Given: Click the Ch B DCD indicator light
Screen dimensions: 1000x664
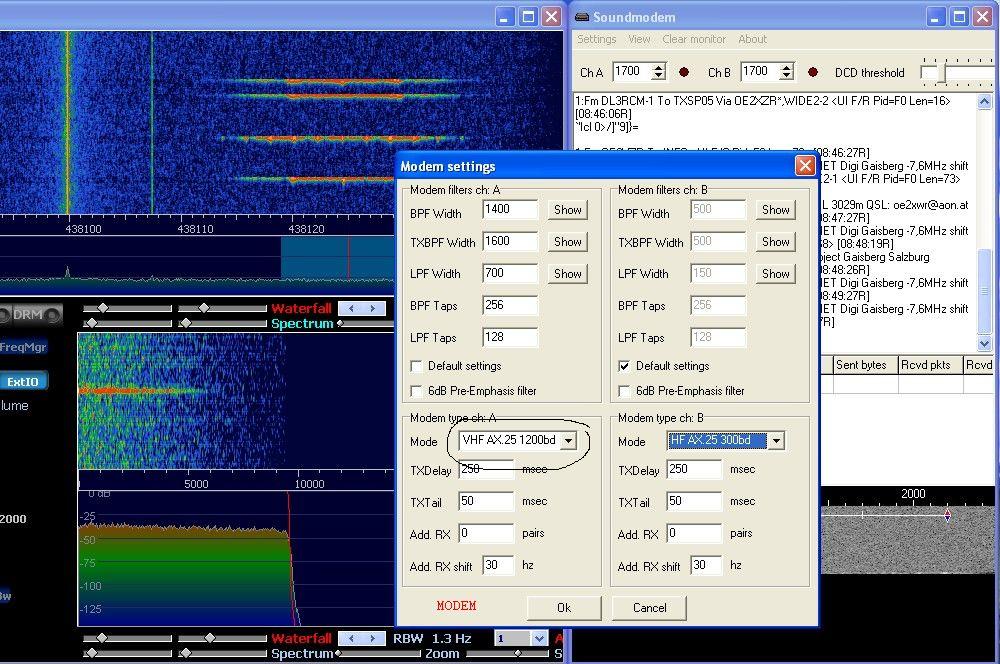Looking at the screenshot, I should pos(813,72).
